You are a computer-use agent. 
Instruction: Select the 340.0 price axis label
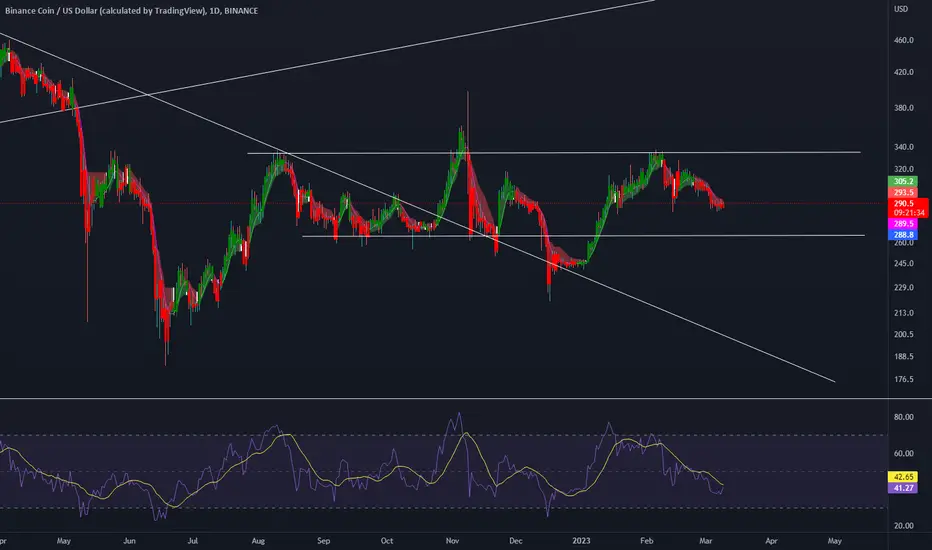point(903,147)
